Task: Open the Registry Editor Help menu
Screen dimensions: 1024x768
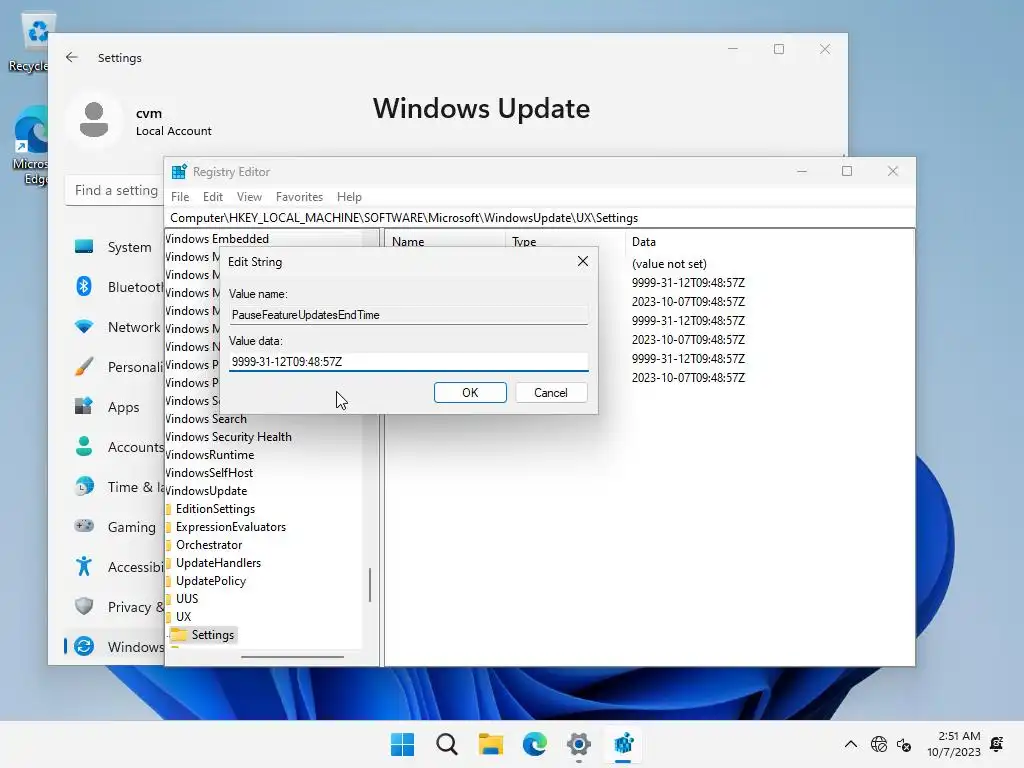Action: 349,197
